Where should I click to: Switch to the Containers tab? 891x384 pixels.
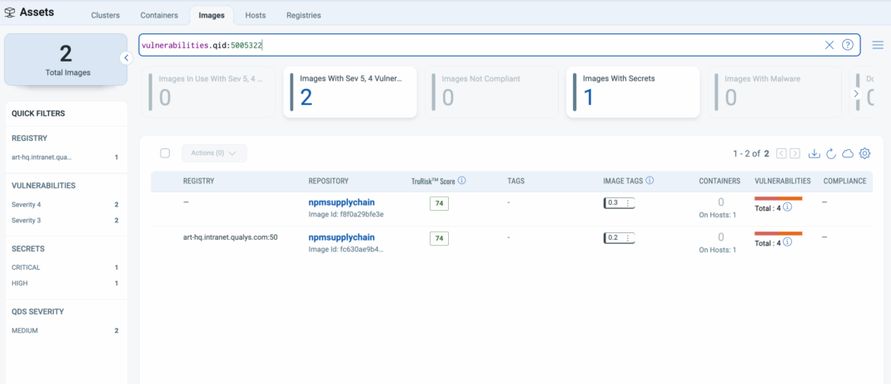[x=159, y=15]
